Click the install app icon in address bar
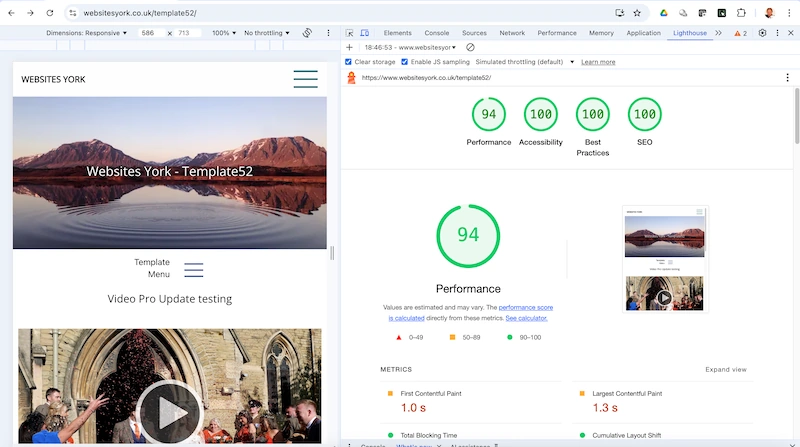This screenshot has height=447, width=800. pyautogui.click(x=619, y=13)
